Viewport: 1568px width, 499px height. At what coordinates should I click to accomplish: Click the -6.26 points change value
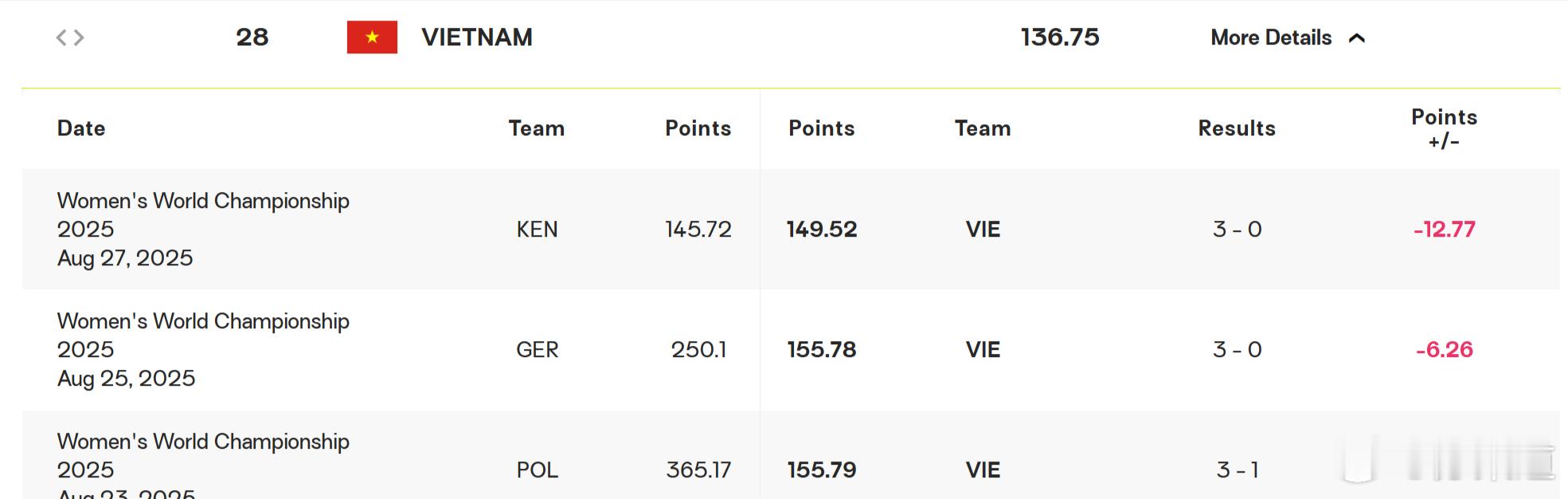(1444, 350)
